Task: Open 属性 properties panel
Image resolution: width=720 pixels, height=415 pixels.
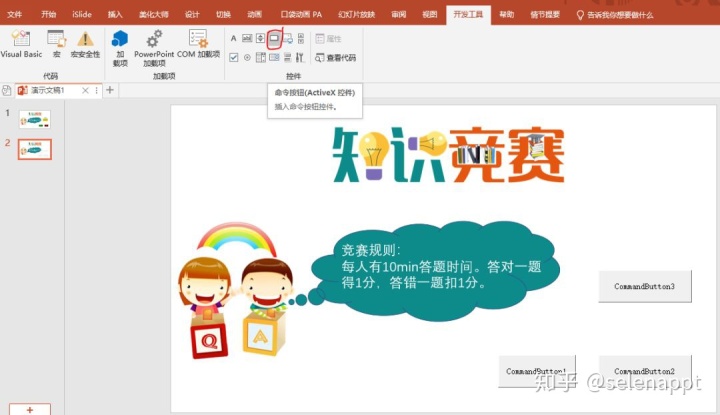Action: click(x=328, y=39)
